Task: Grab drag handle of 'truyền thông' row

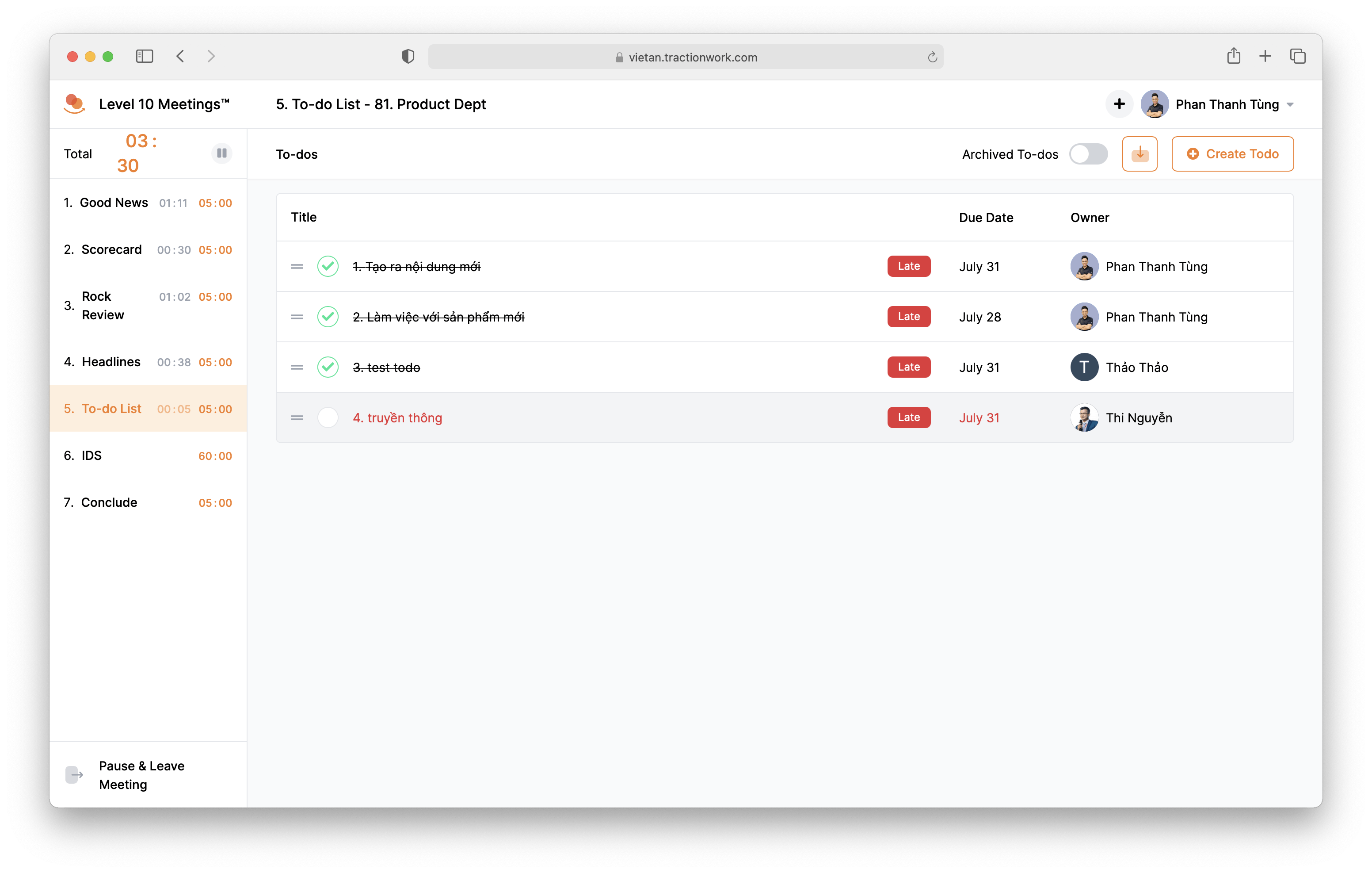Action: [x=297, y=417]
